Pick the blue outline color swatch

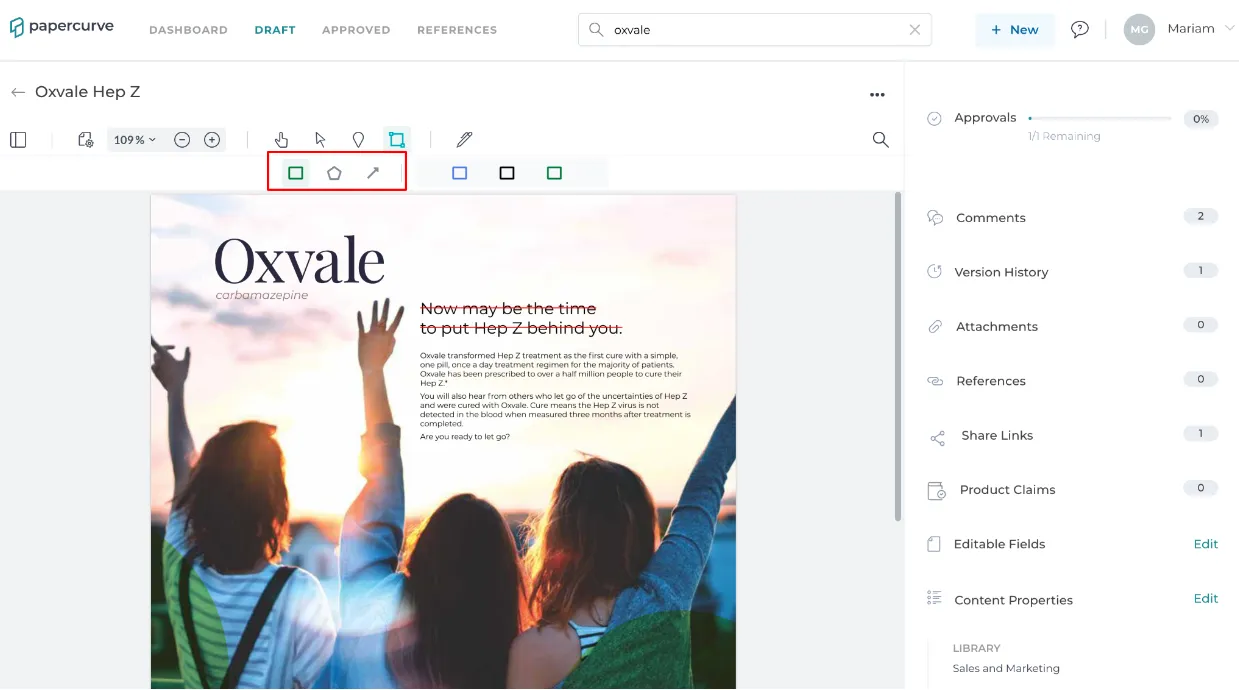[460, 173]
